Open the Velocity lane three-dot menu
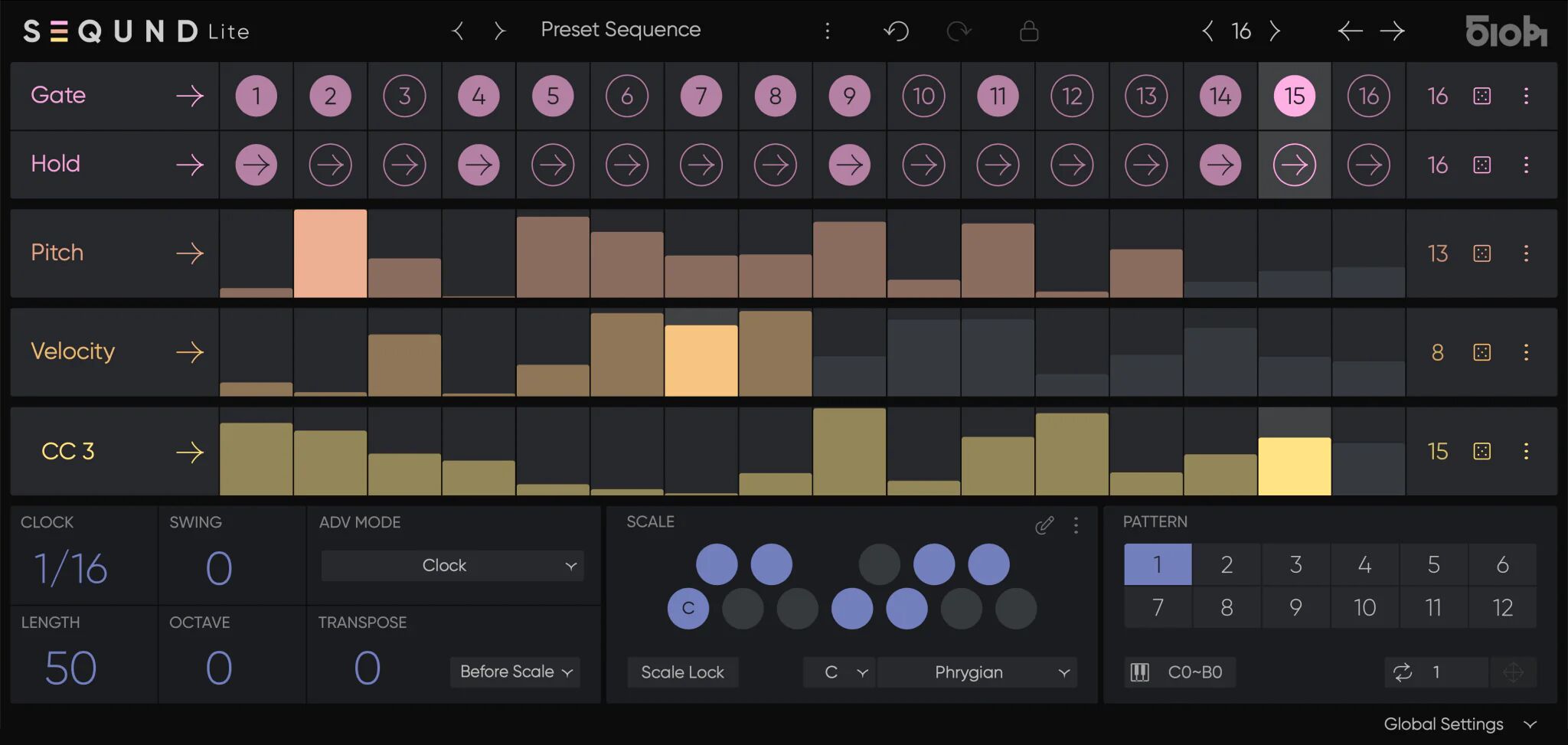 coord(1526,352)
